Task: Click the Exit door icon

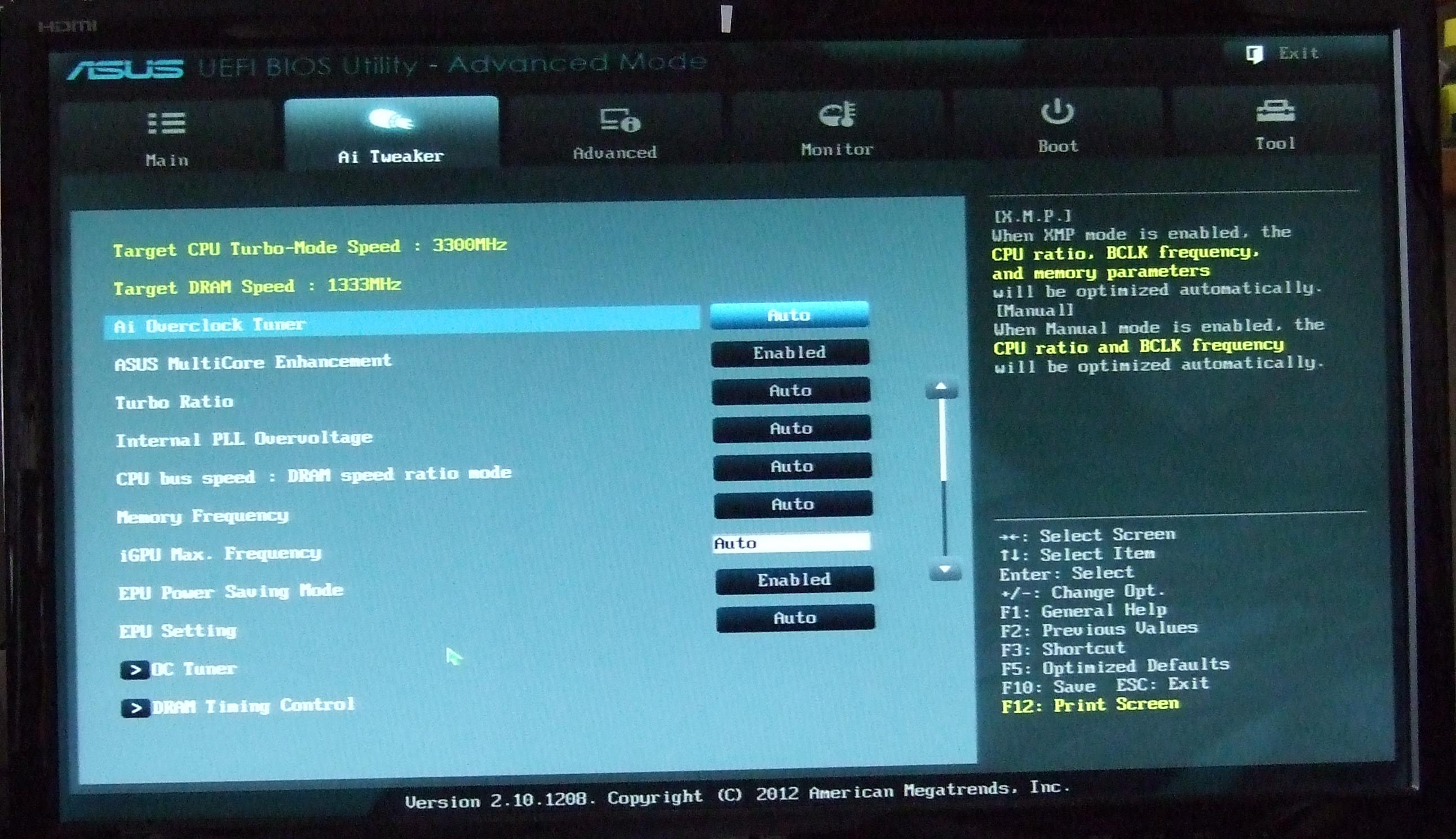Action: click(x=1254, y=54)
